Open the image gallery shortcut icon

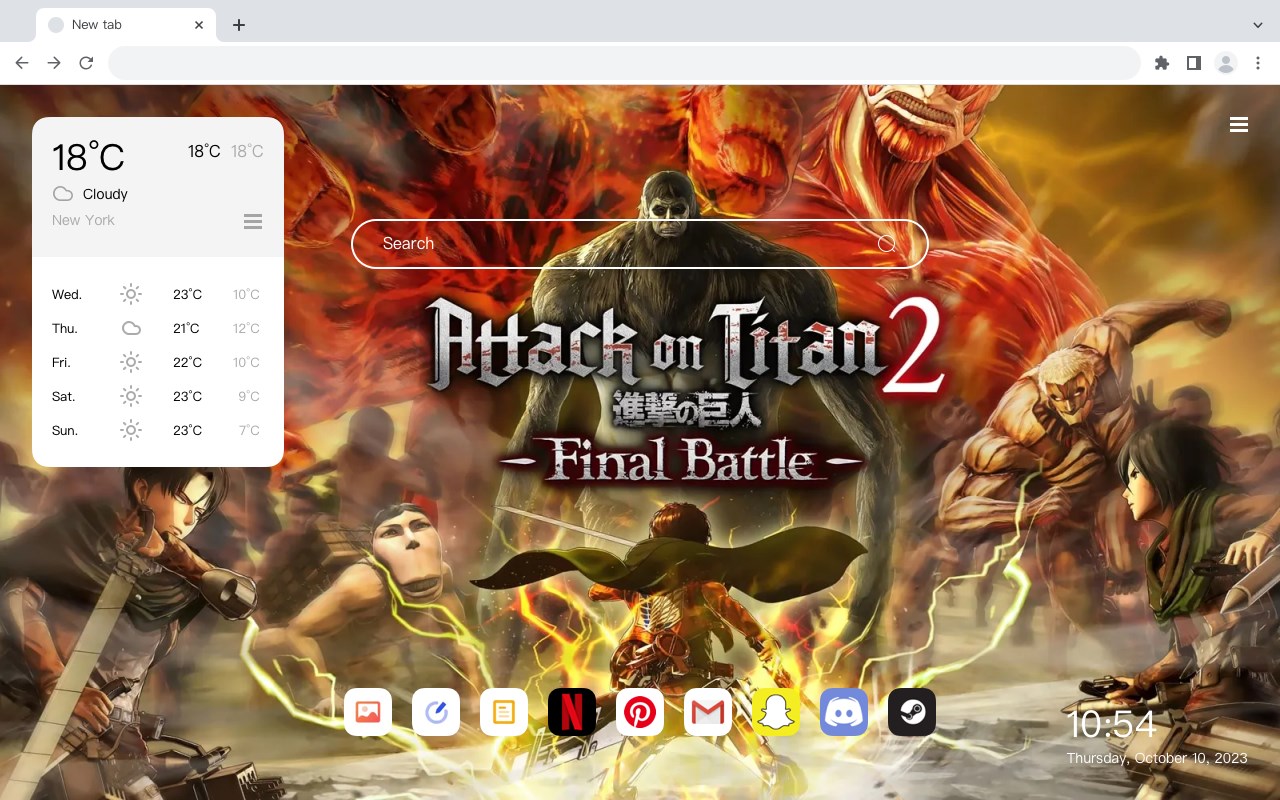(x=368, y=712)
